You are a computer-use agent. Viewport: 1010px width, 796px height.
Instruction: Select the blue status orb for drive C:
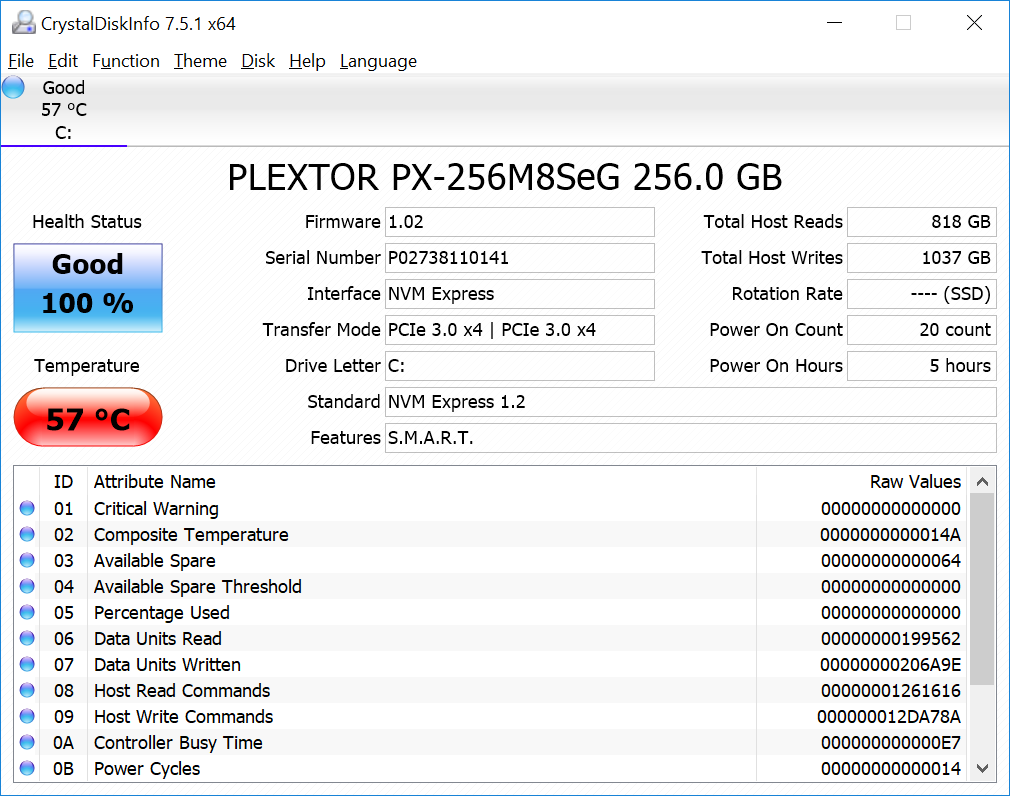[x=14, y=87]
